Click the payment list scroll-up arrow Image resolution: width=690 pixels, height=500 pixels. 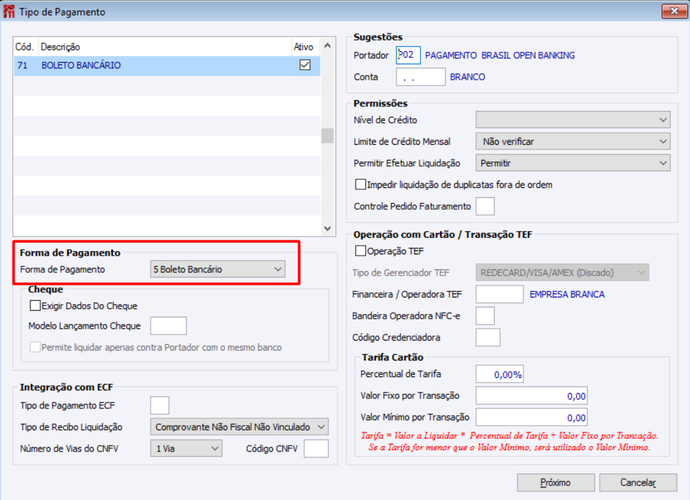coord(327,45)
